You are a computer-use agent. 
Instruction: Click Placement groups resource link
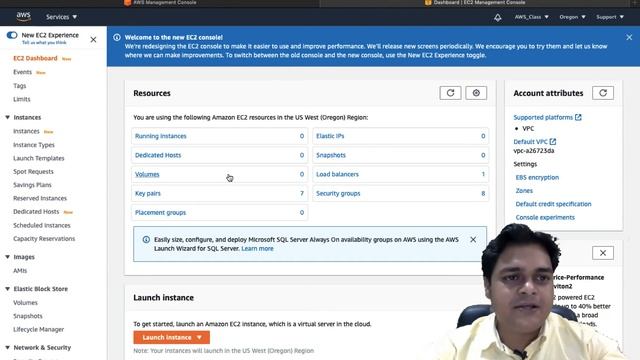point(160,213)
